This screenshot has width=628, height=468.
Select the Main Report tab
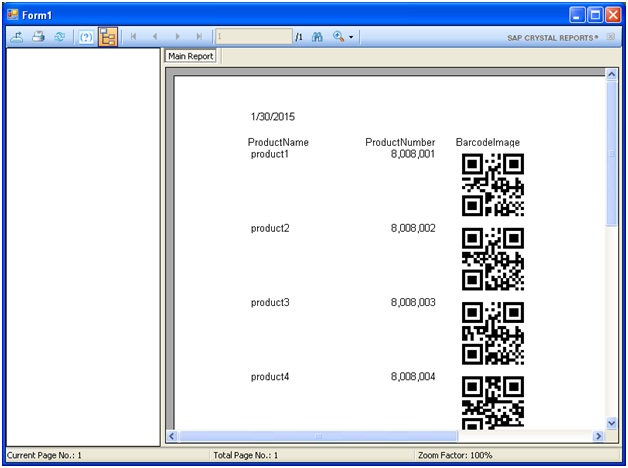pyautogui.click(x=191, y=56)
